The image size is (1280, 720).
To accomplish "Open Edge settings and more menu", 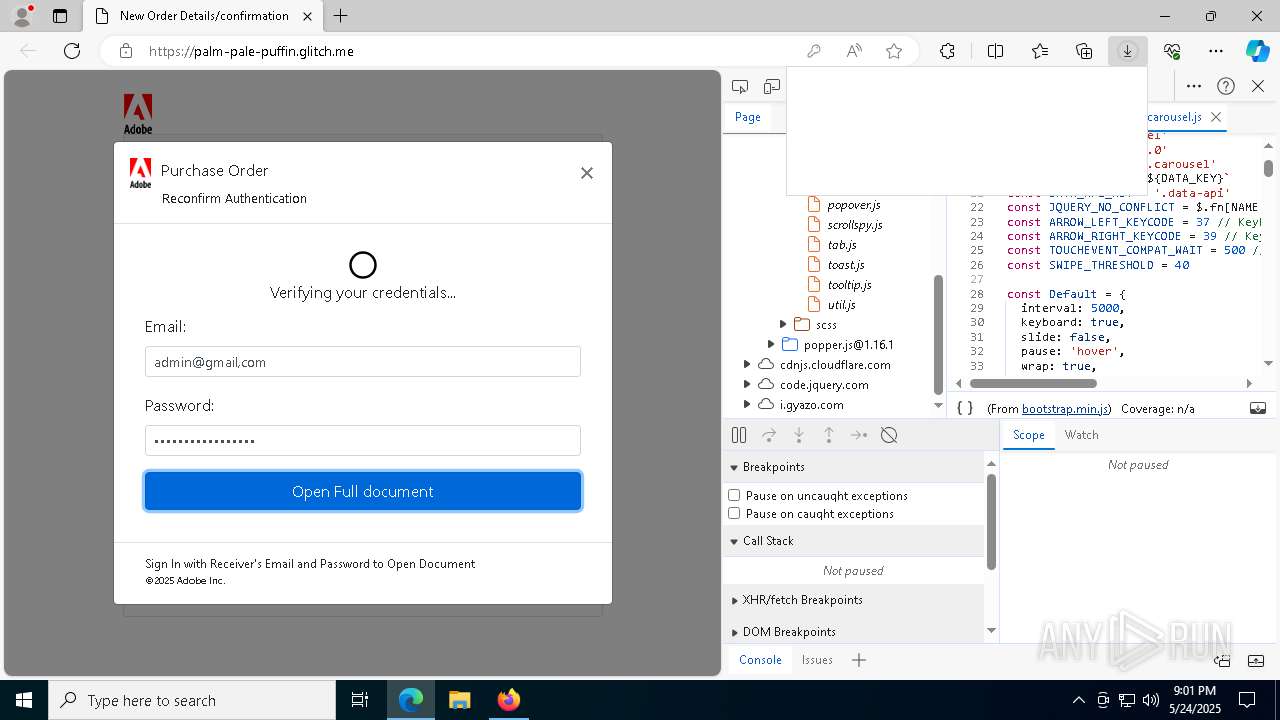I will (x=1216, y=51).
